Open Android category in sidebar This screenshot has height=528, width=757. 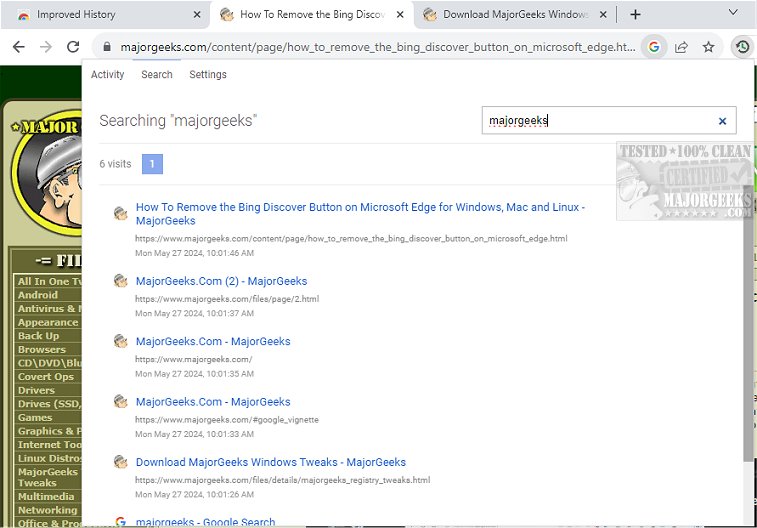pyautogui.click(x=38, y=294)
